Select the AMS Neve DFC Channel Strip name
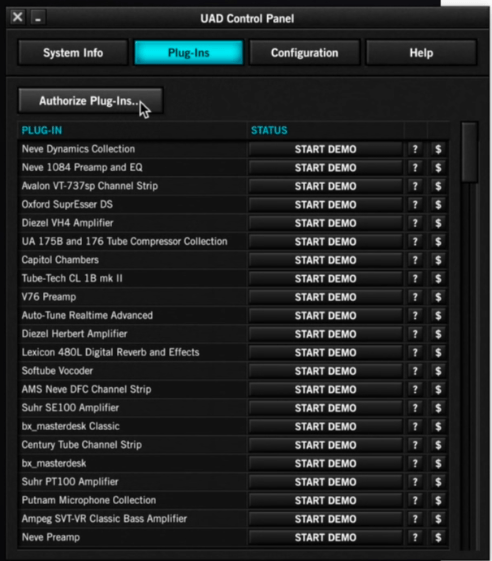This screenshot has width=492, height=561. pos(86,389)
